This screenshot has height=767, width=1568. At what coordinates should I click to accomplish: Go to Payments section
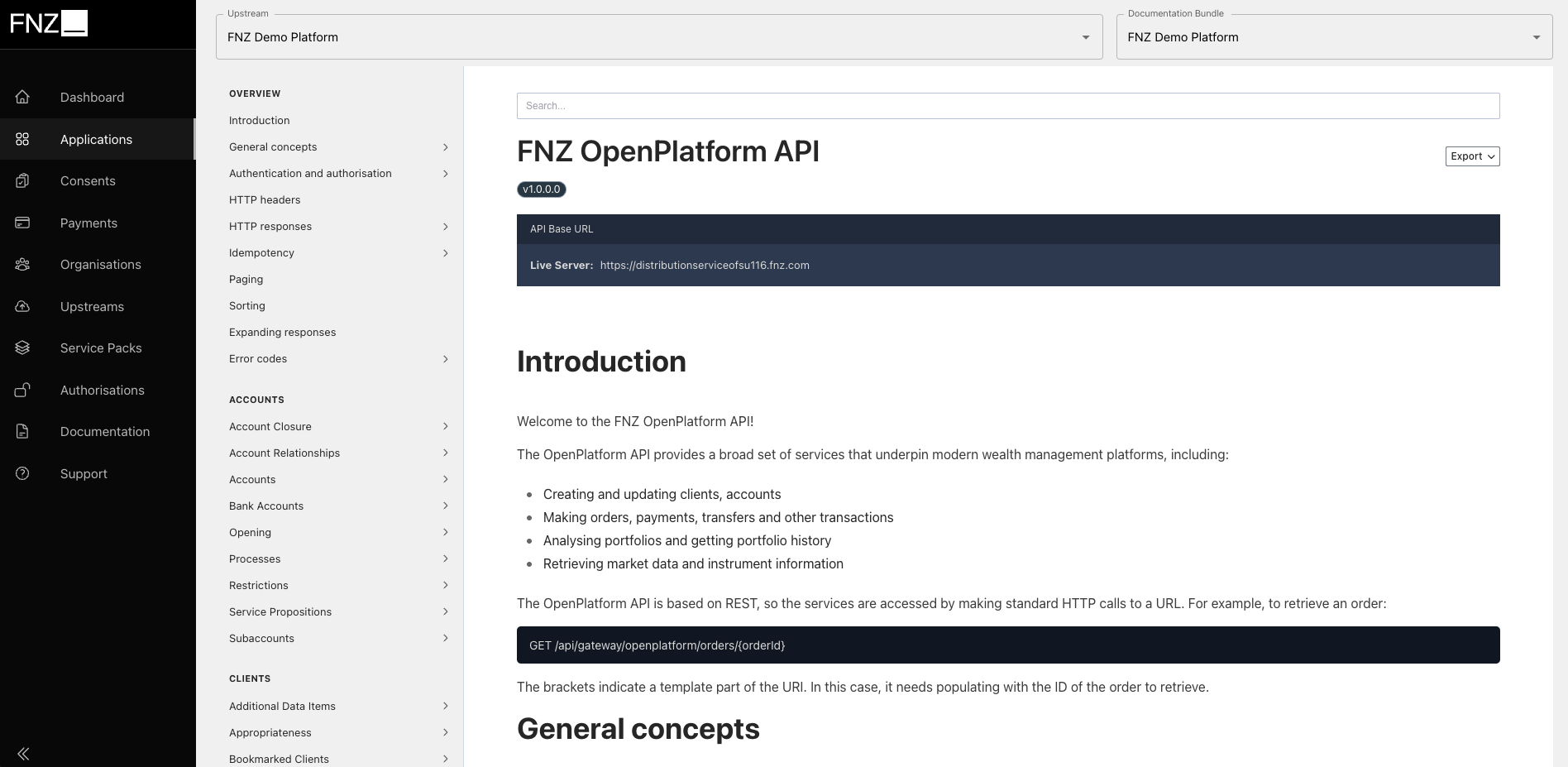point(98,223)
